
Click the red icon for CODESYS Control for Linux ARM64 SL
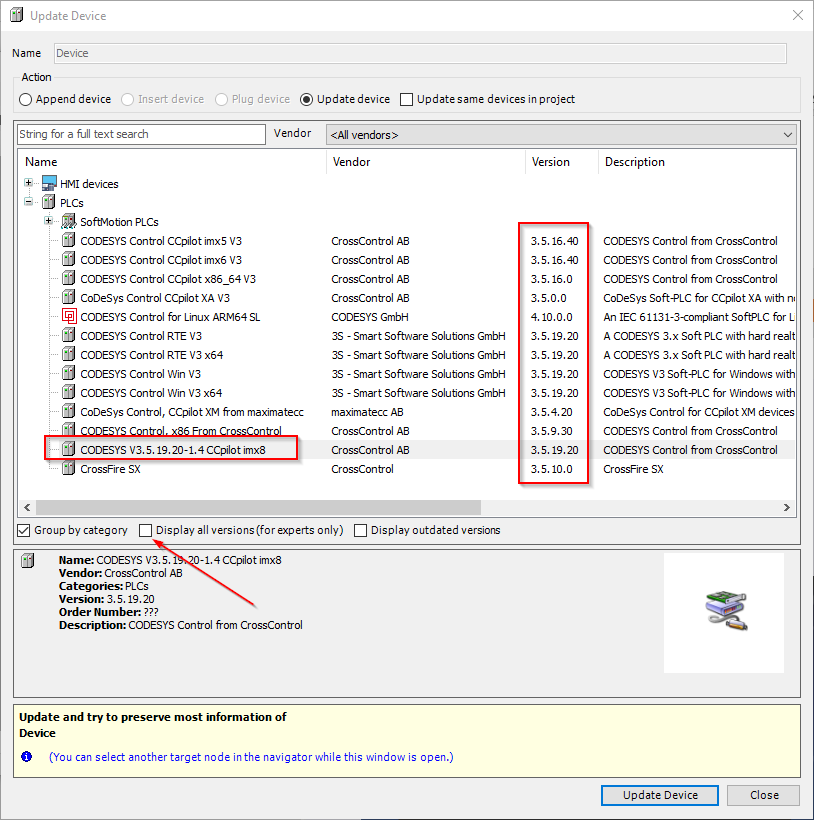[68, 315]
